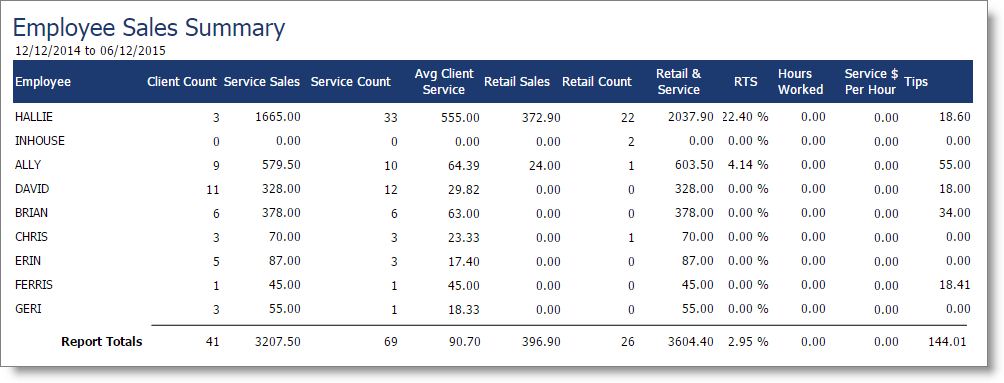Viewport: 1004px width, 383px height.
Task: Click the GERI employee name
Action: pos(28,309)
